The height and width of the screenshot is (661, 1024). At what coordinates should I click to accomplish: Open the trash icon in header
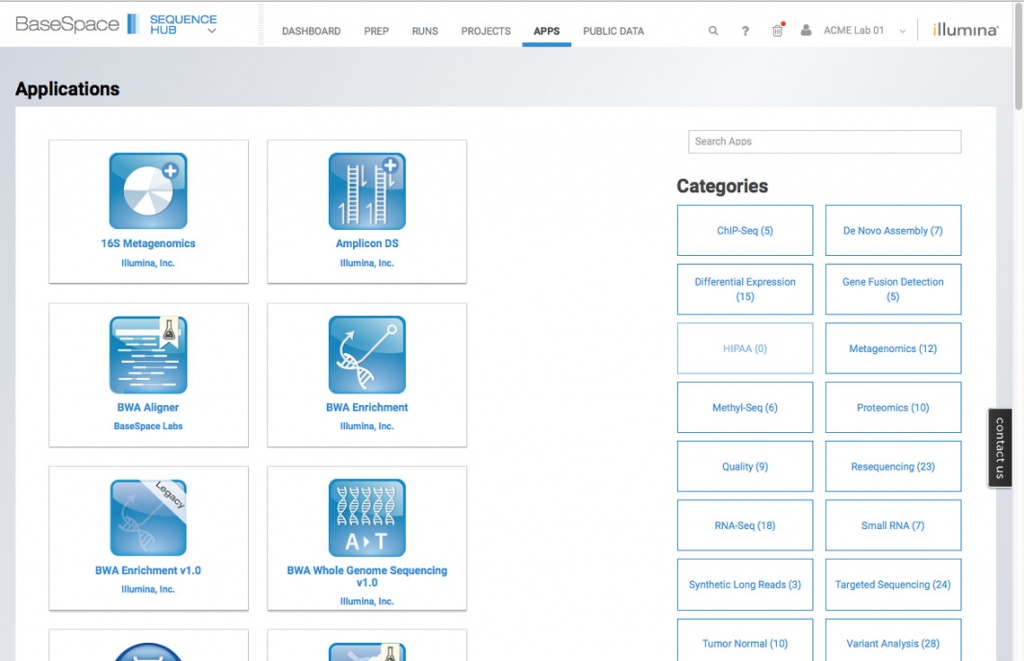click(x=777, y=30)
